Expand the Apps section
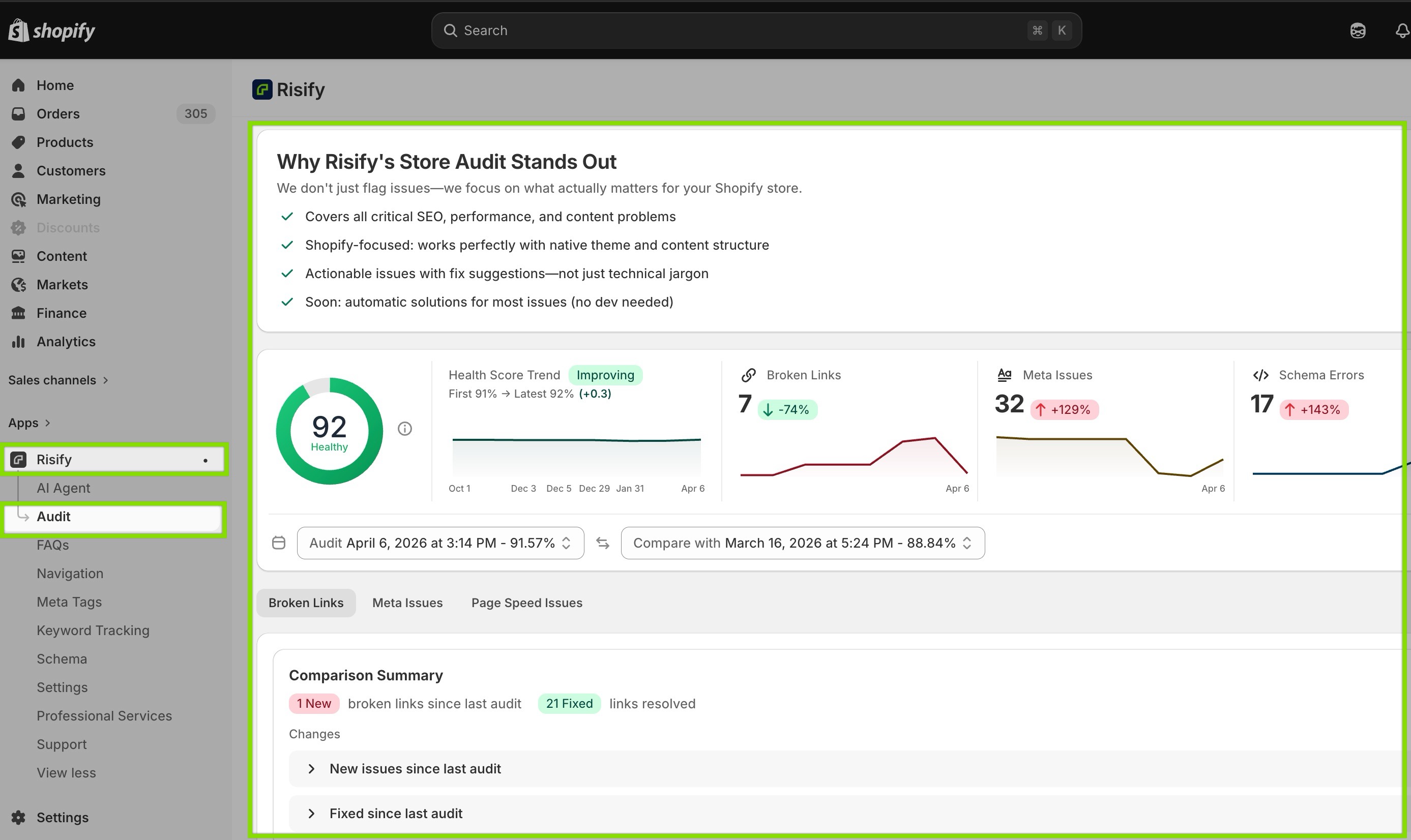This screenshot has width=1411, height=840. click(x=30, y=423)
